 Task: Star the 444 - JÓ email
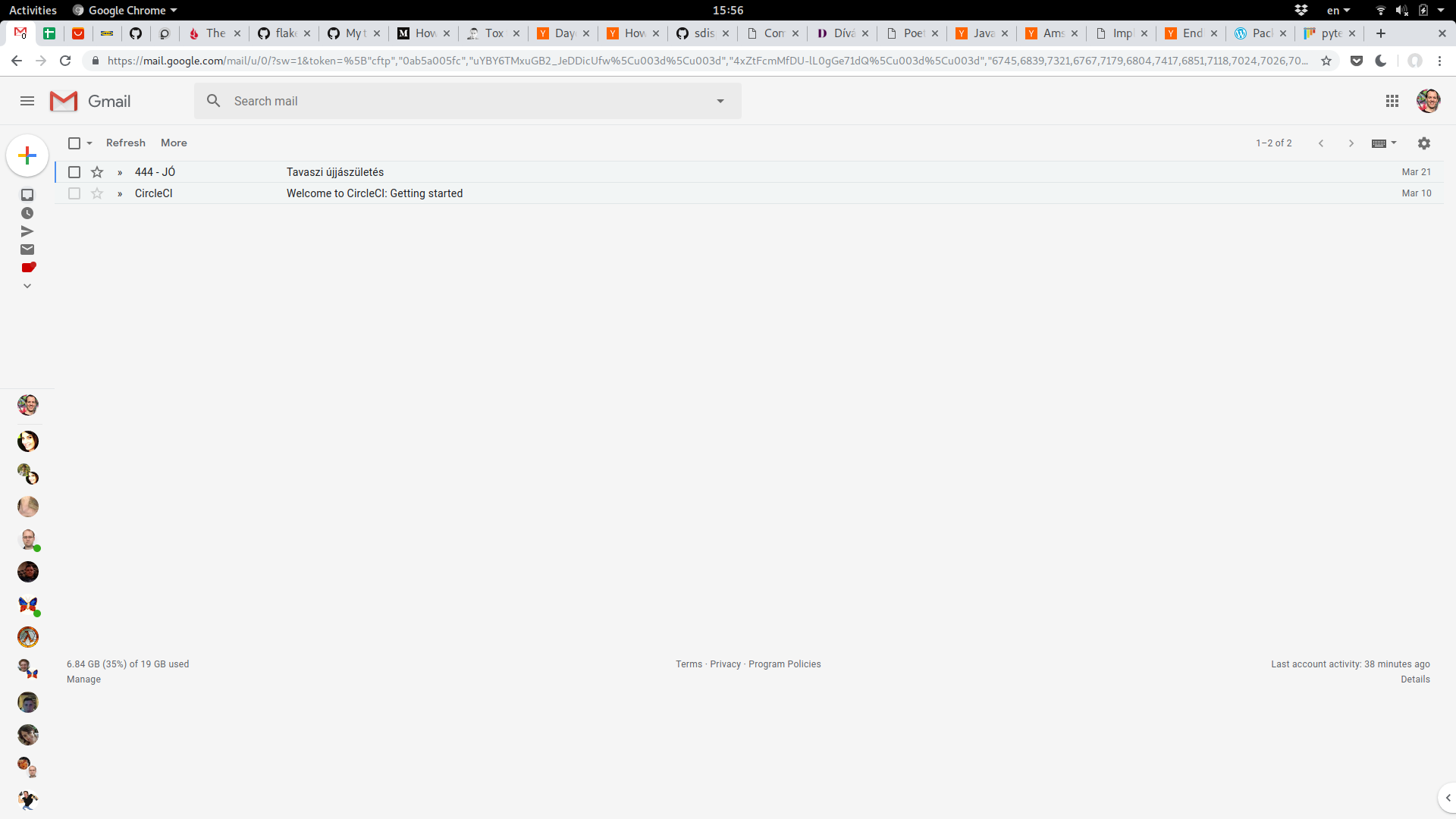click(97, 172)
